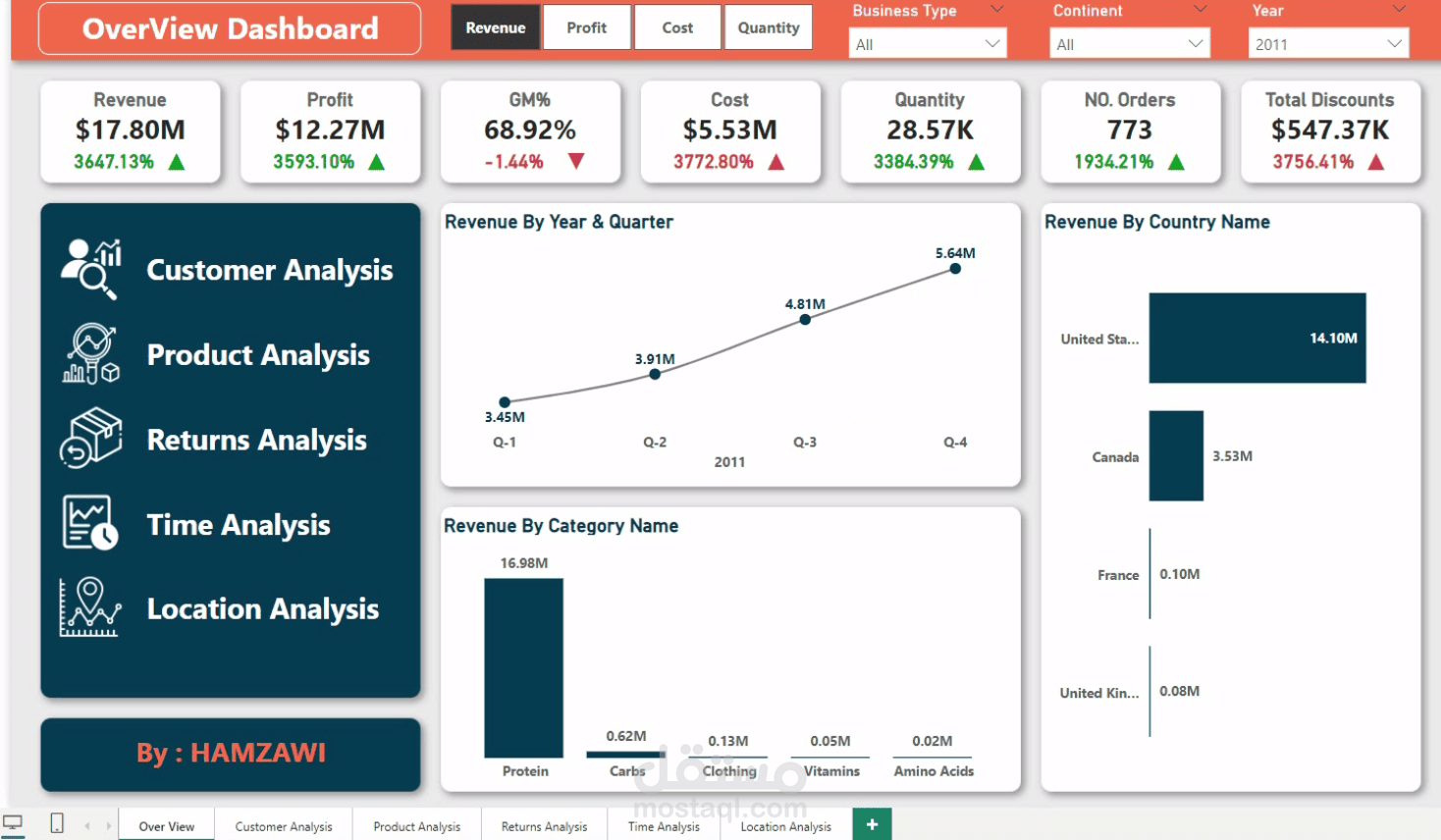
Task: Click the Carbs category column
Action: pyautogui.click(x=625, y=755)
